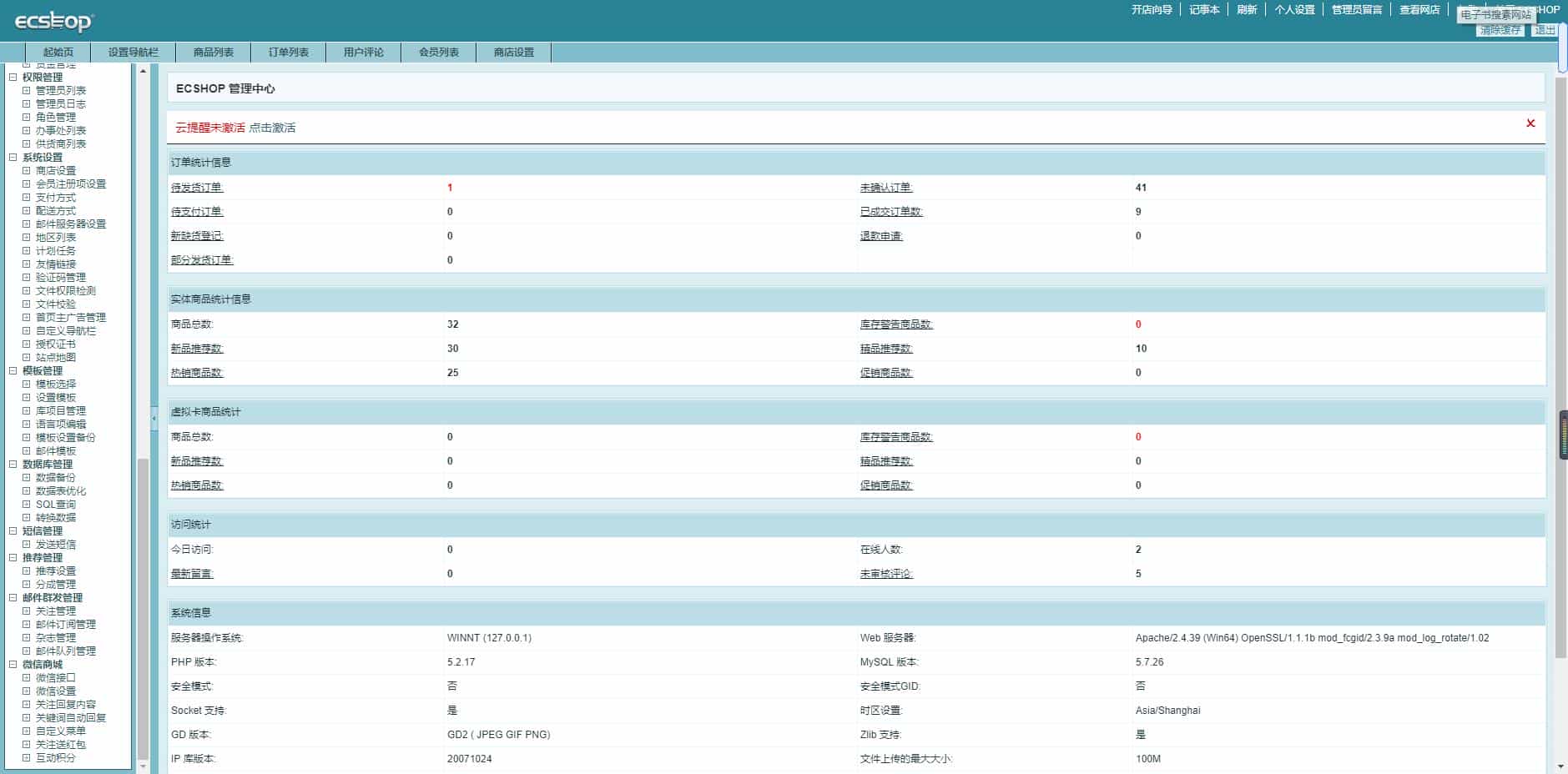Click the icon beside 站点地图 in sidebar
The image size is (1568, 774).
pos(26,358)
